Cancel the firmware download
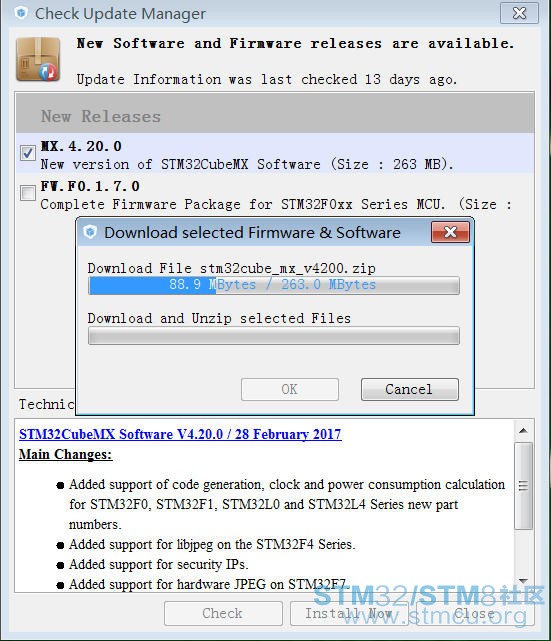 [410, 389]
